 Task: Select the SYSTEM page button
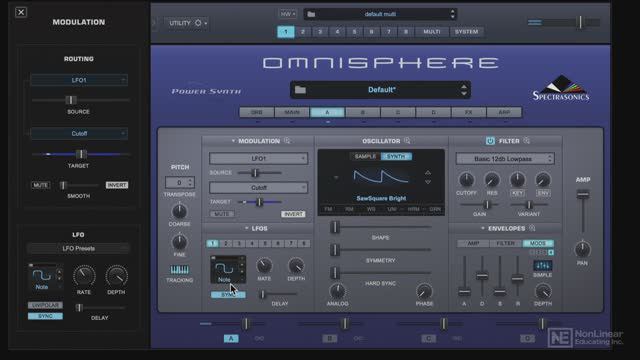point(466,32)
